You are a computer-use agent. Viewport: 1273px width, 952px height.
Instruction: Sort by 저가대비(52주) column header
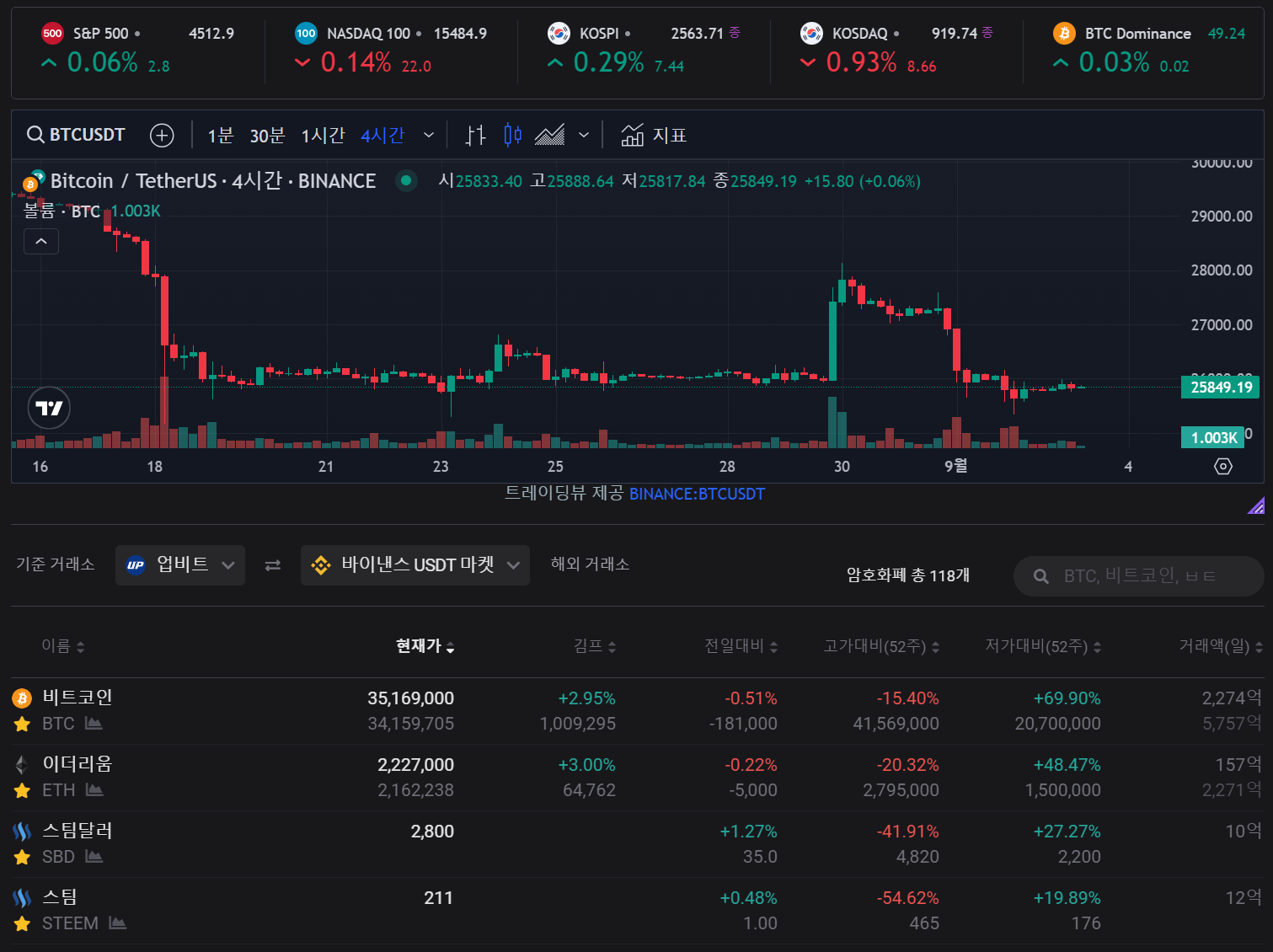pos(1044,646)
